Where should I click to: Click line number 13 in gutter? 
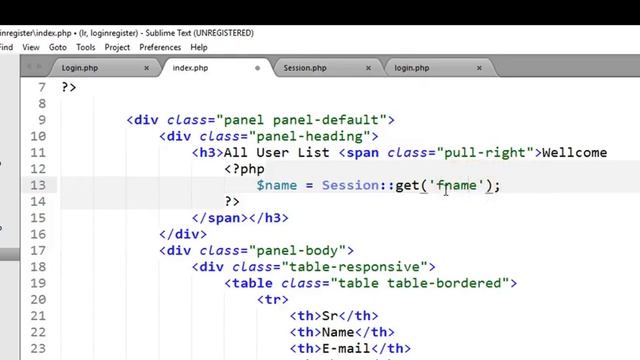pyautogui.click(x=38, y=185)
